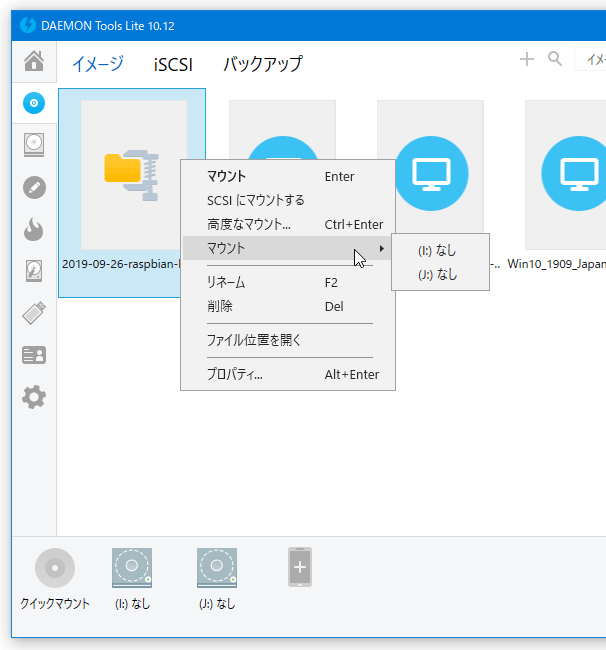Click the add mobile device icon

300,567
